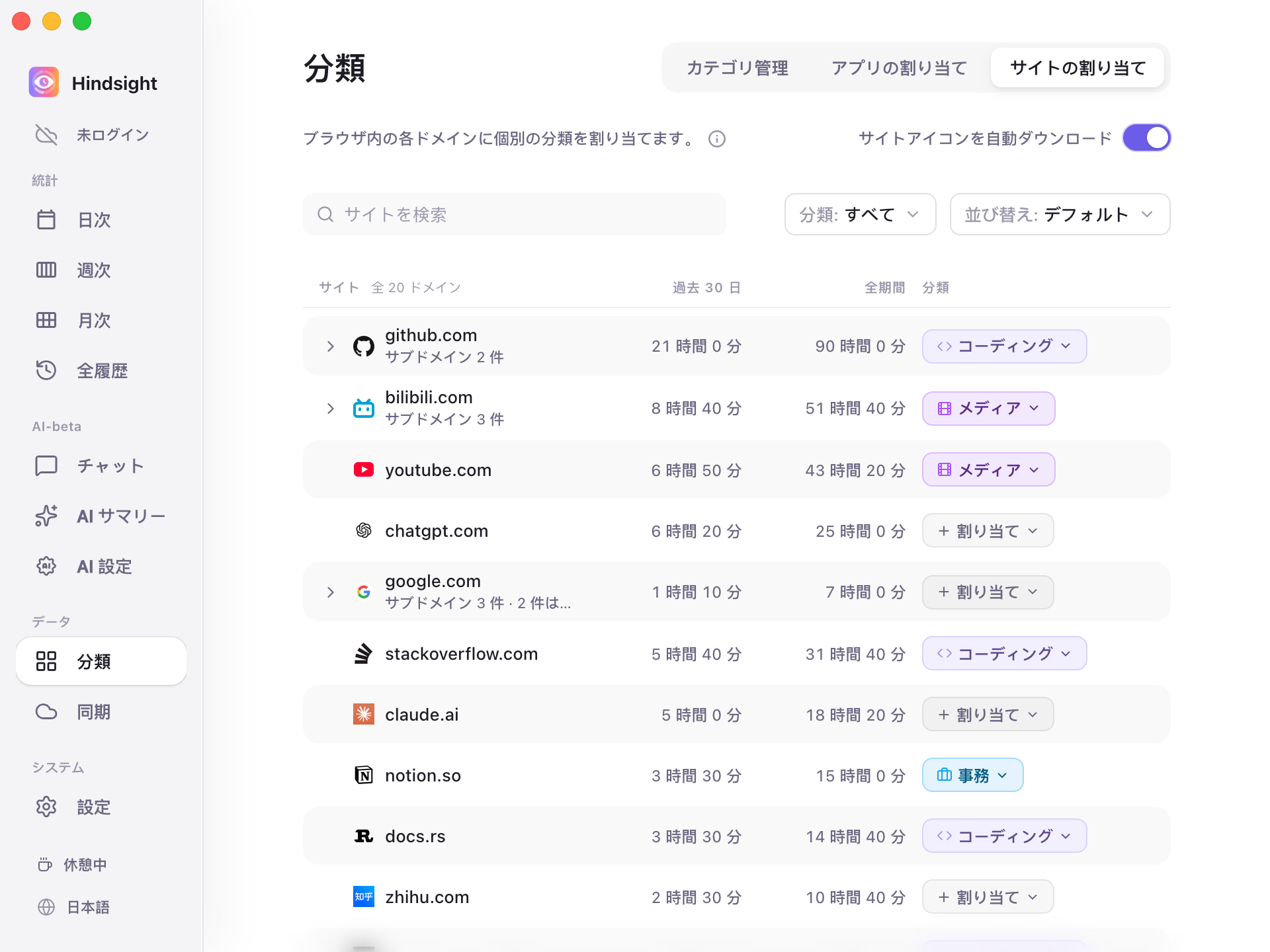Open the 並び替え: デフォルト sort dropdown

click(1060, 214)
